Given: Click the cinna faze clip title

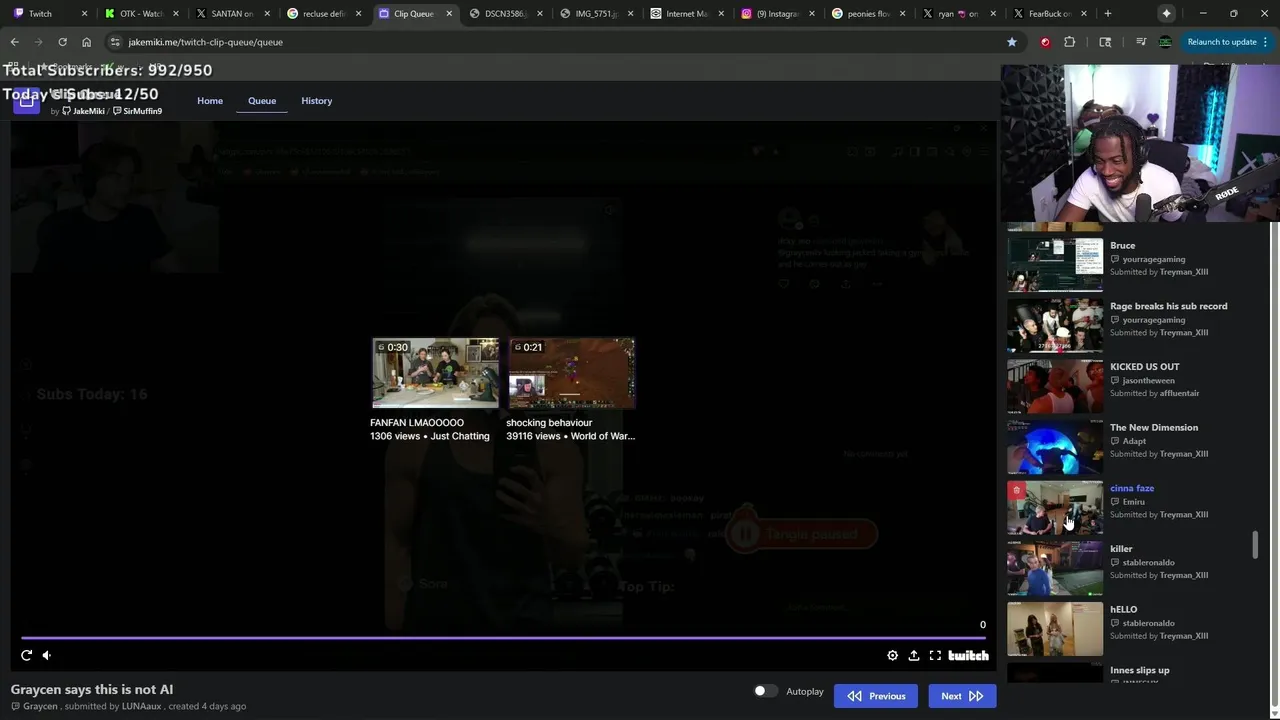Looking at the screenshot, I should pyautogui.click(x=1132, y=488).
